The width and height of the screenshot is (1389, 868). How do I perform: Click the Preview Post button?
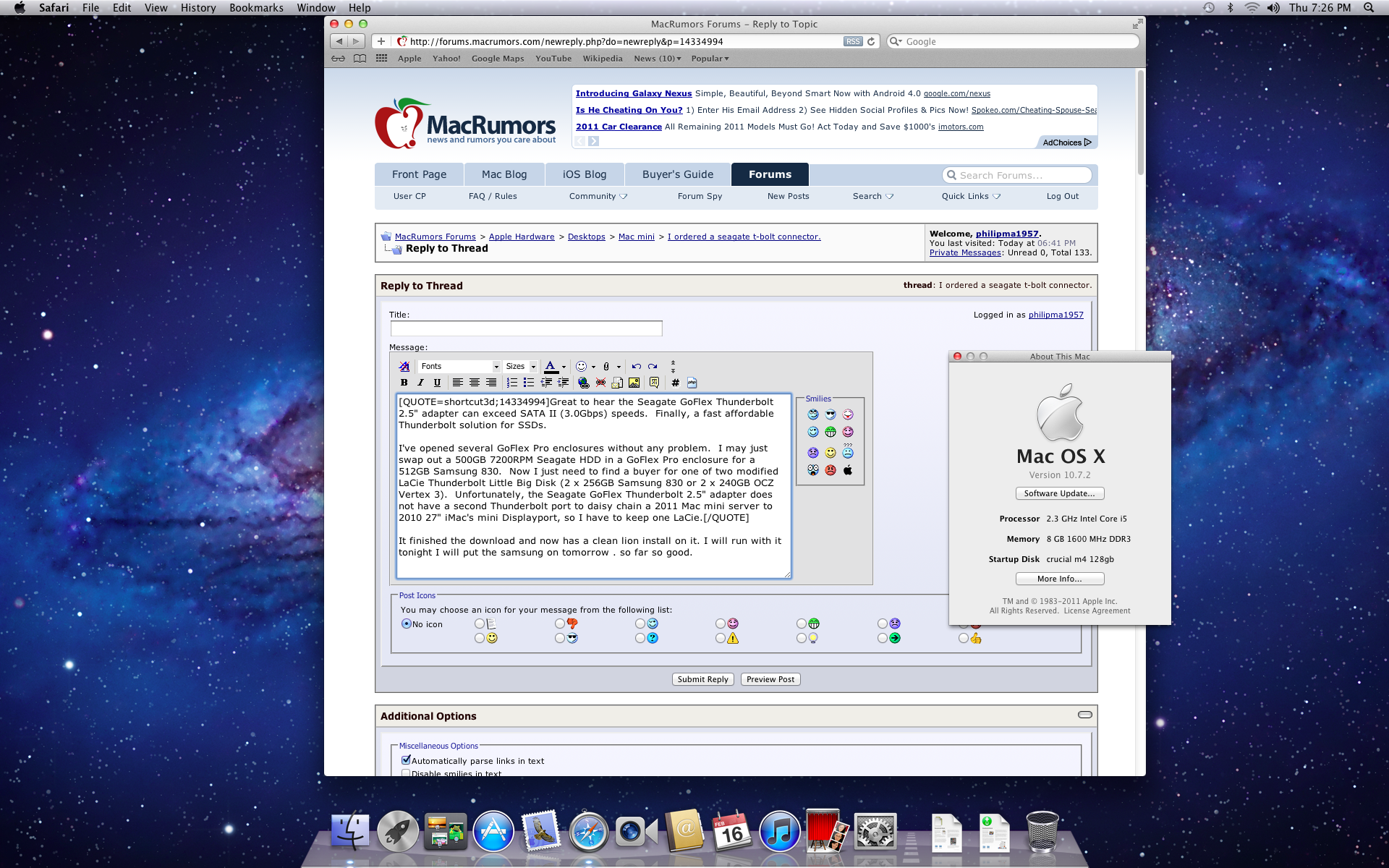(770, 679)
